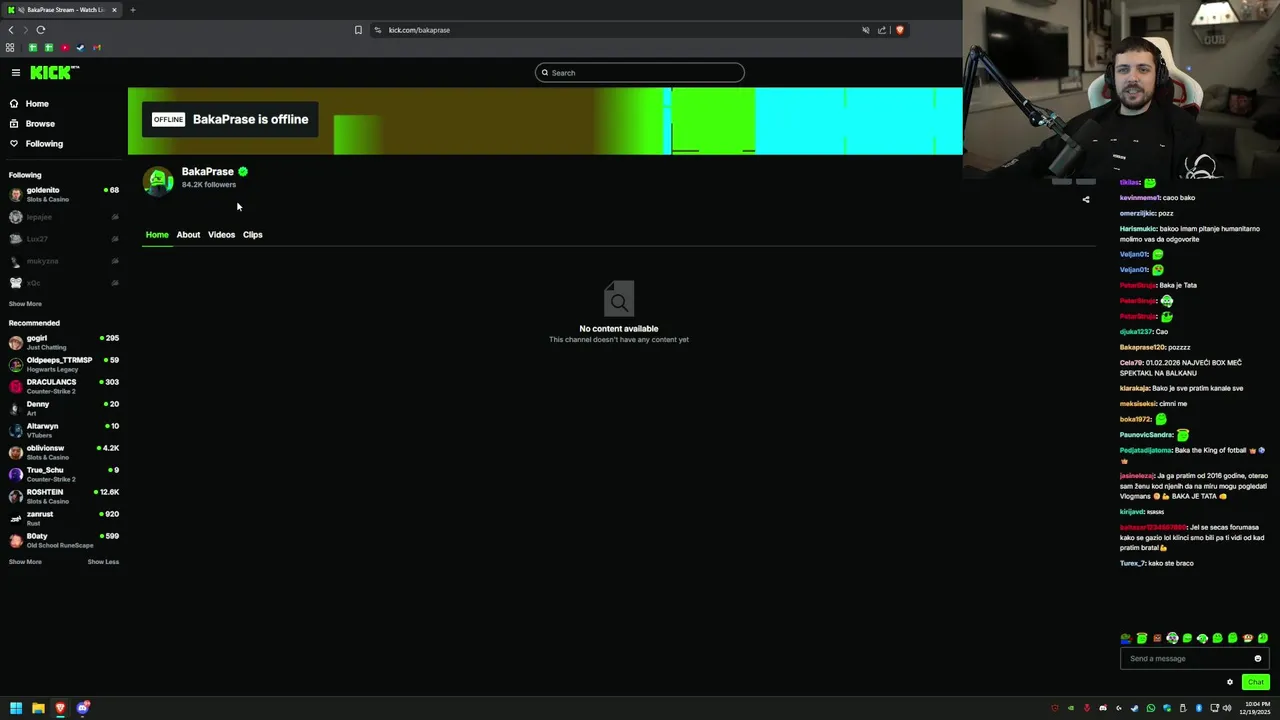Collapse Recommended list with Show Less

point(103,562)
